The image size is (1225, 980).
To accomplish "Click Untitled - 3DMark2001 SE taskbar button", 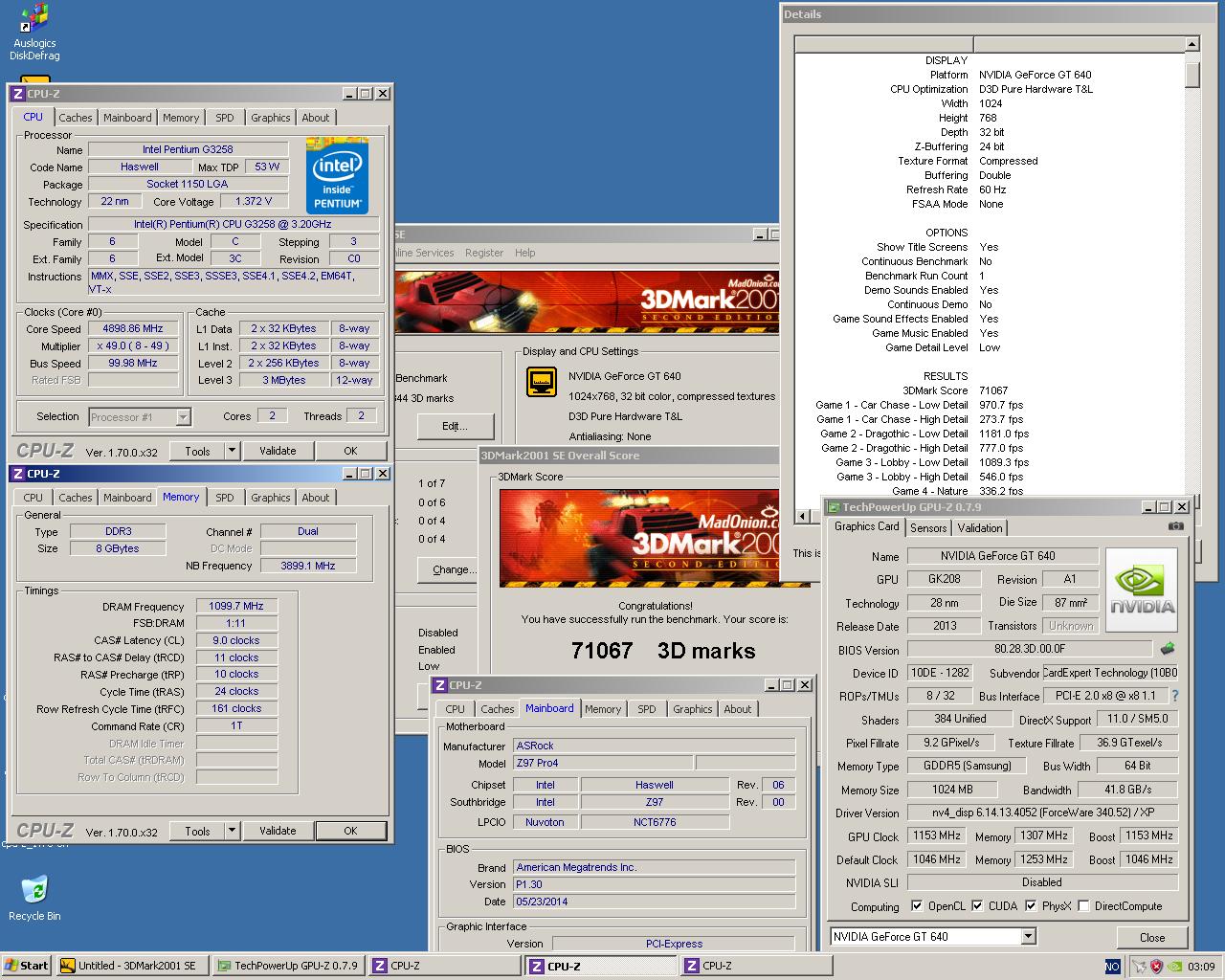I will [131, 966].
